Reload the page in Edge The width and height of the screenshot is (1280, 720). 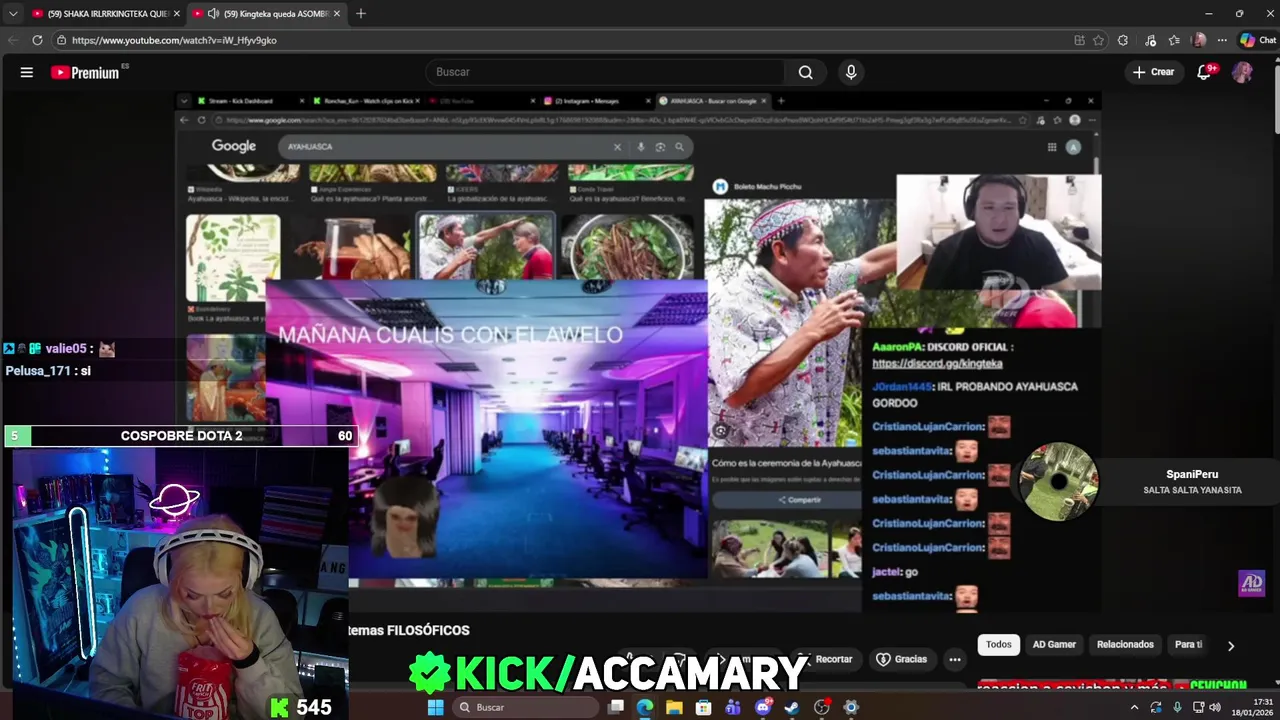37,40
